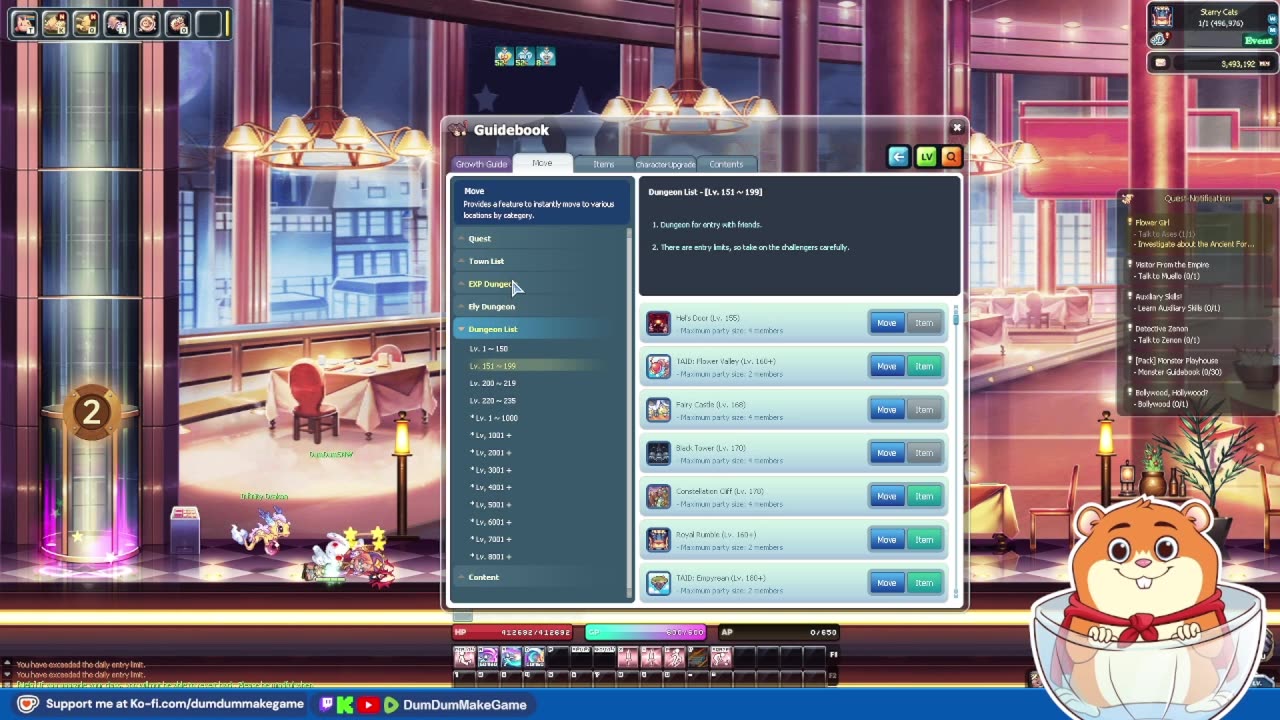Viewport: 1280px width, 720px height.
Task: Click the first top-left menu icon labeled T
Action: [x=25, y=23]
